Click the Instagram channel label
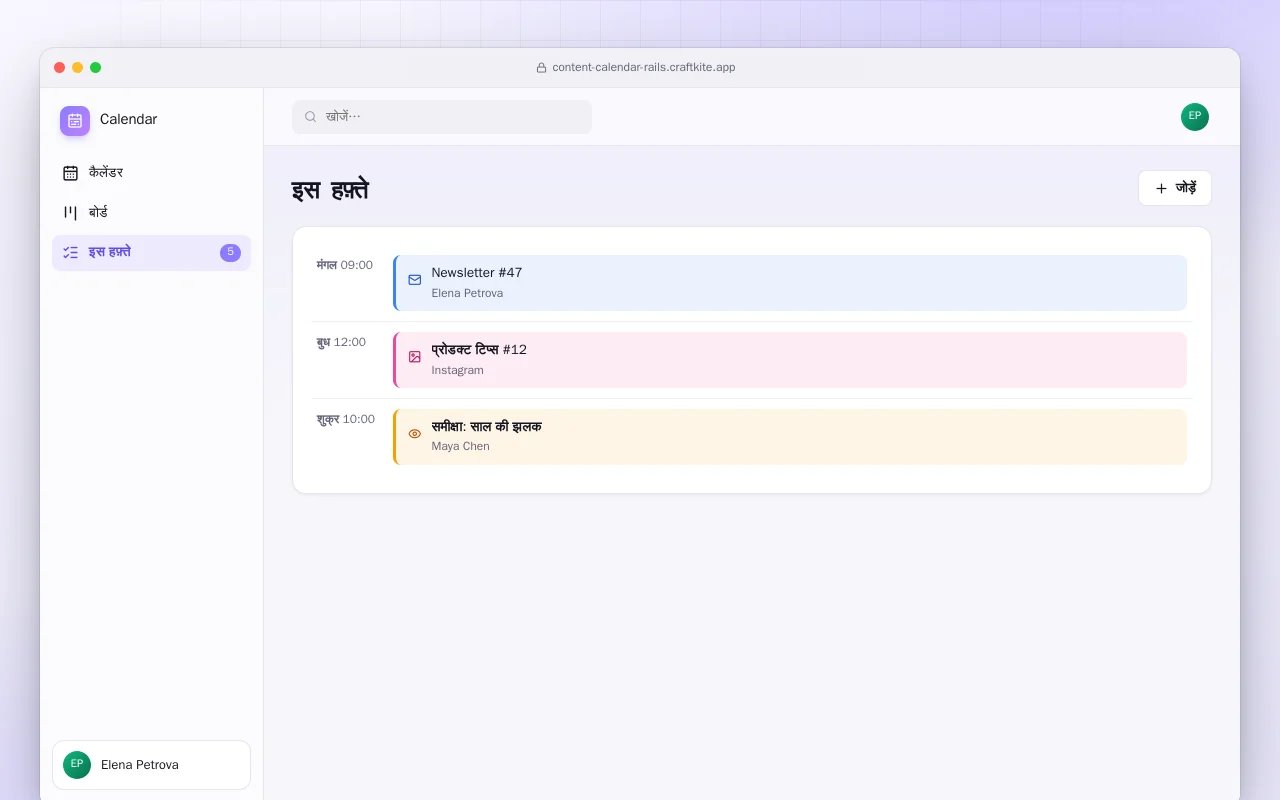 (x=457, y=370)
